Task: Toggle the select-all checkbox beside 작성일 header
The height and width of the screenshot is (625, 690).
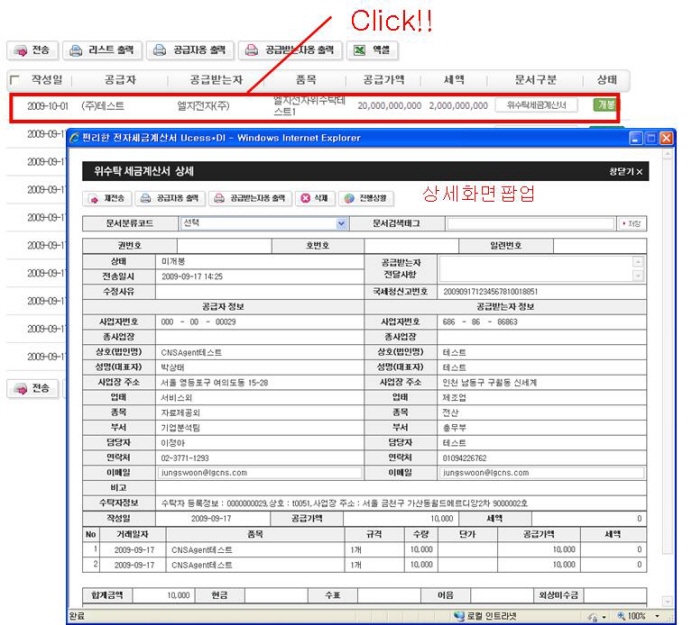Action: coord(14,79)
